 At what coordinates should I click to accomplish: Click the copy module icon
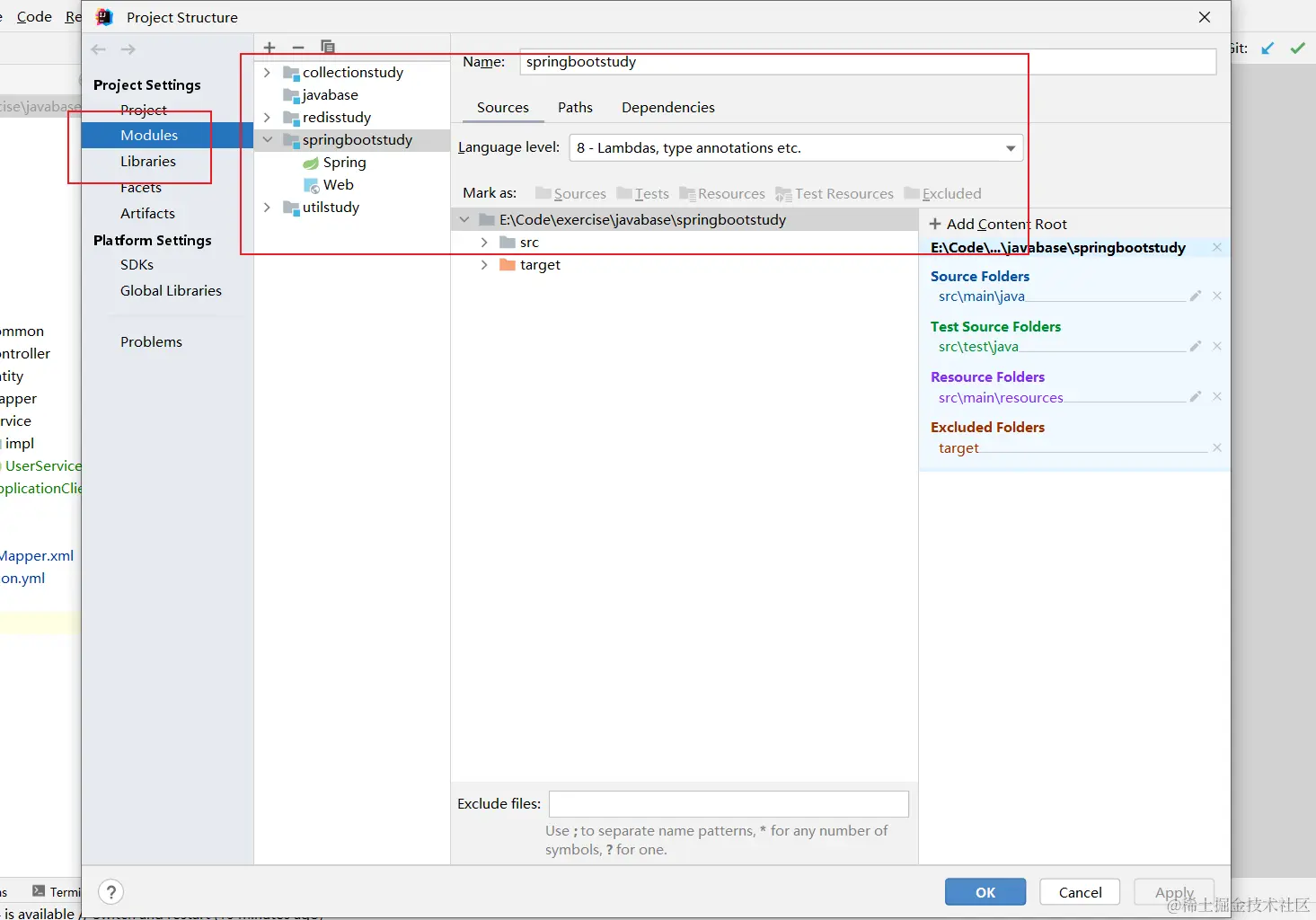(328, 47)
